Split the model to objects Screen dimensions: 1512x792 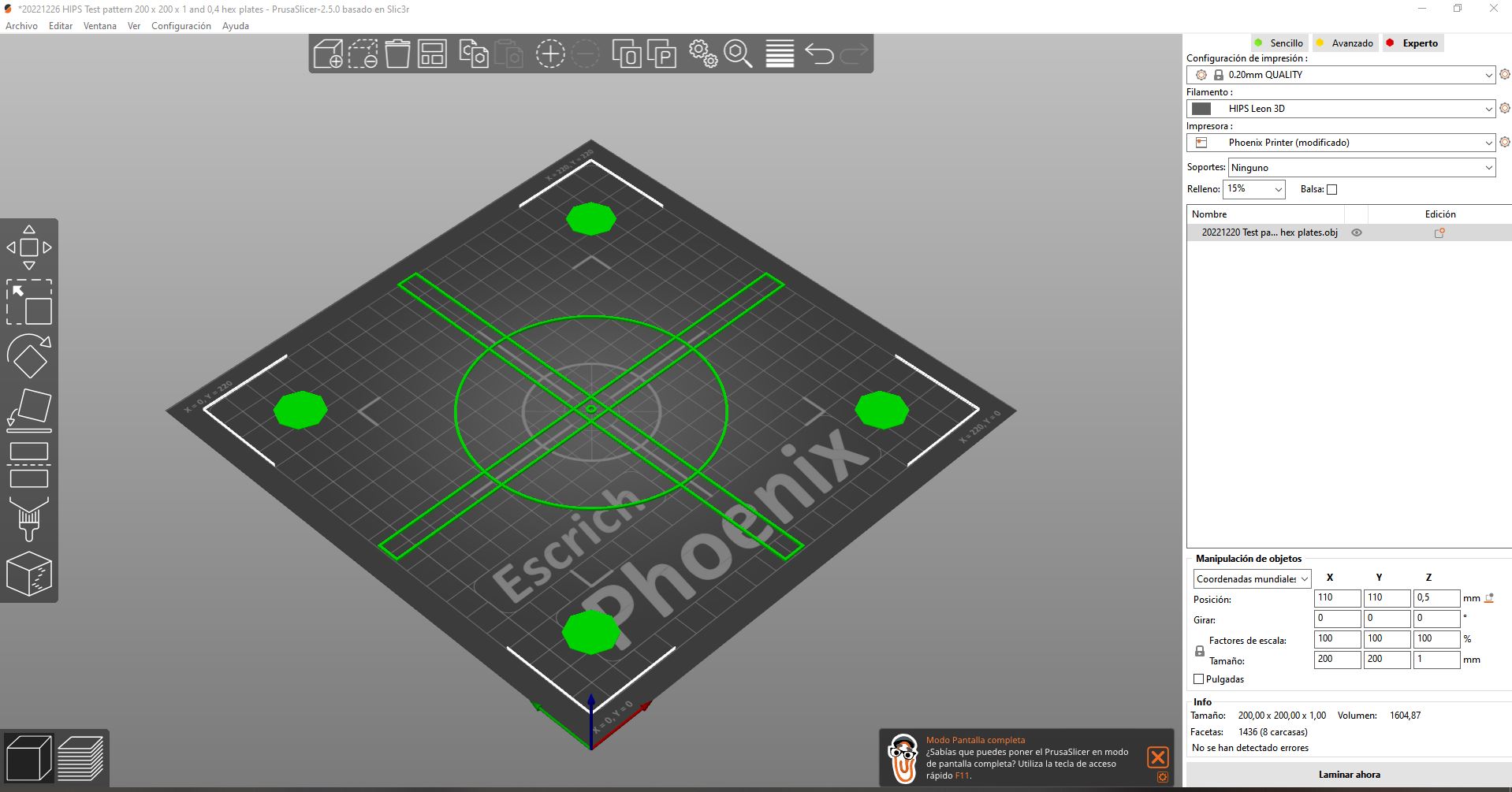[627, 54]
